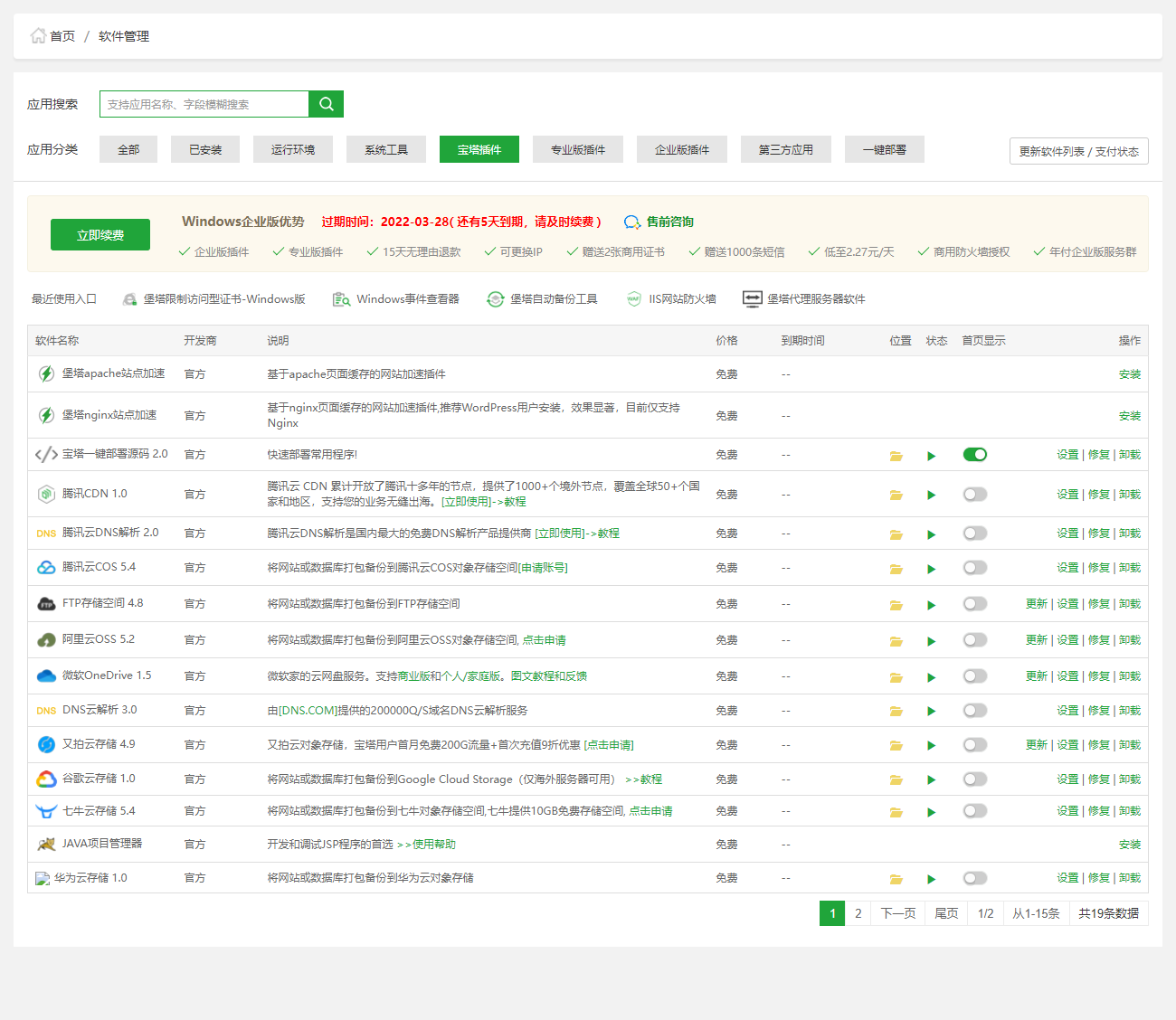1176x1020 pixels.
Task: Install 堡塔apache站点加速 plugin
Action: pyautogui.click(x=1130, y=374)
